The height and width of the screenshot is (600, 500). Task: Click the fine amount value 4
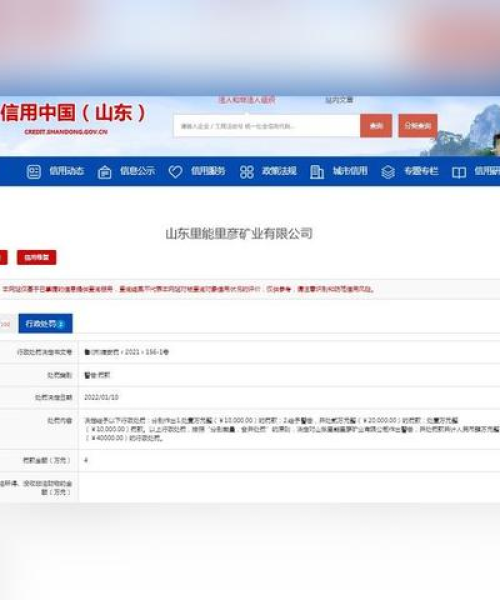click(86, 460)
